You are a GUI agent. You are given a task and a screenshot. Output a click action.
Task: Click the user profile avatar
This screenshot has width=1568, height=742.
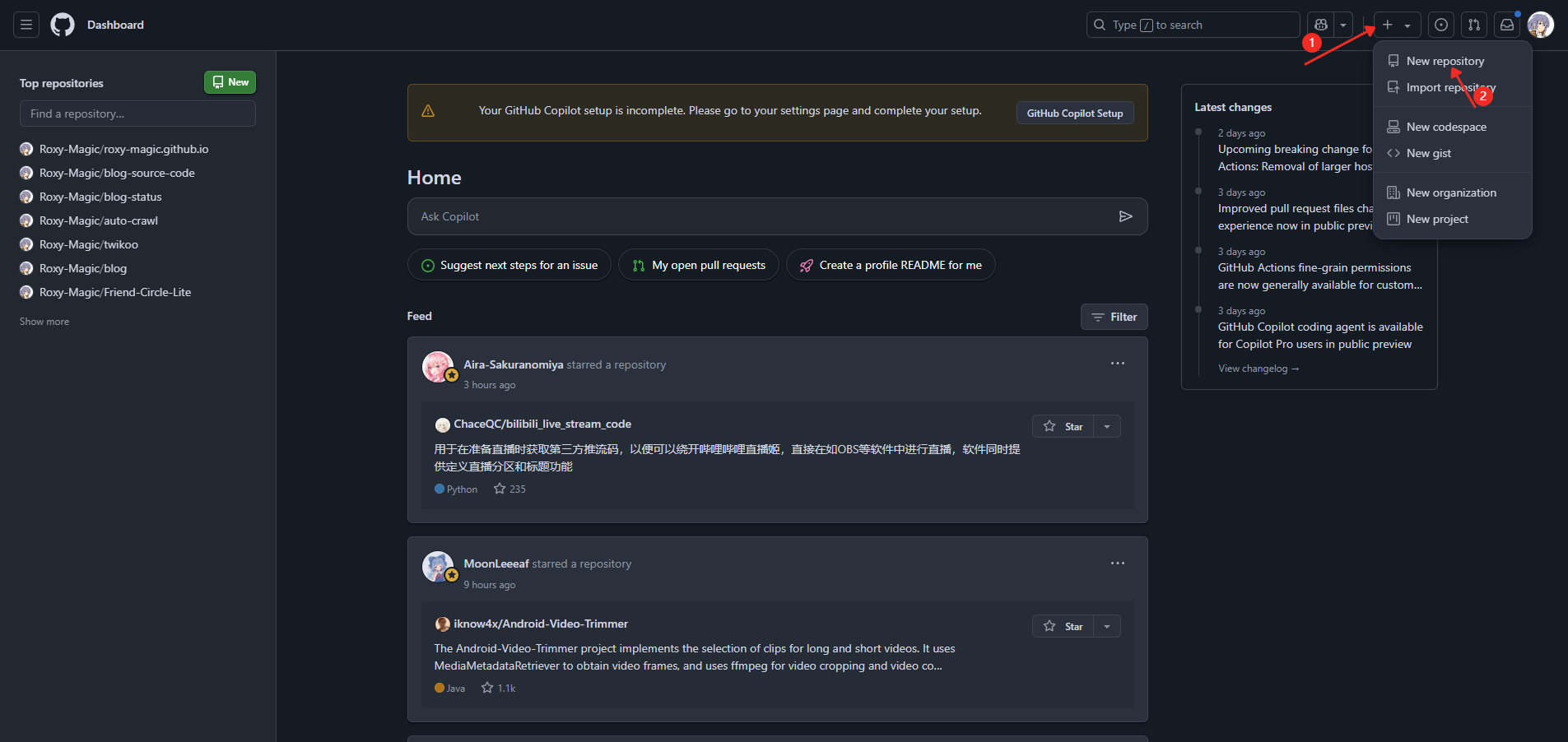(1540, 25)
